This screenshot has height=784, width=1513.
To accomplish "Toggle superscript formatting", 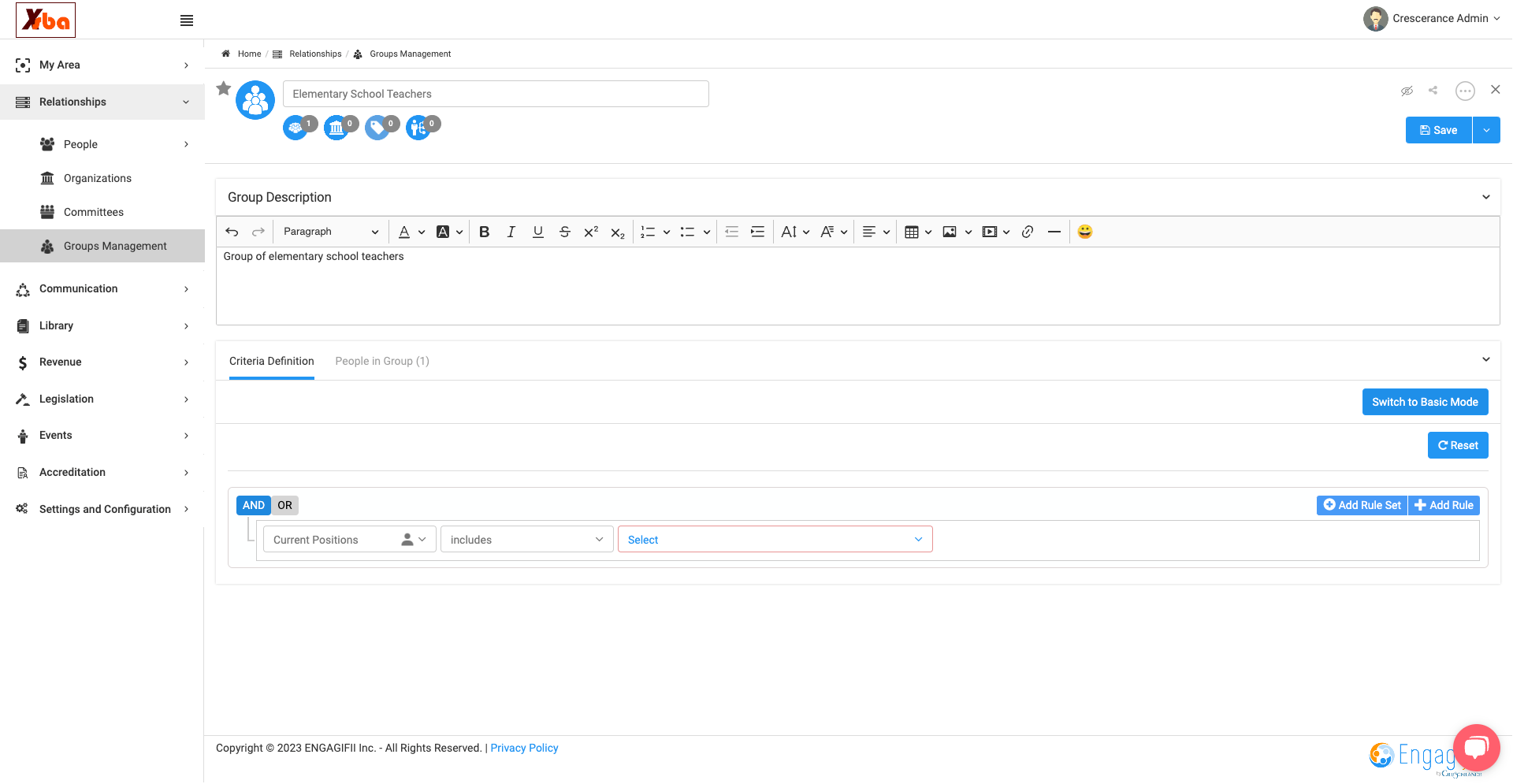I will click(x=591, y=232).
